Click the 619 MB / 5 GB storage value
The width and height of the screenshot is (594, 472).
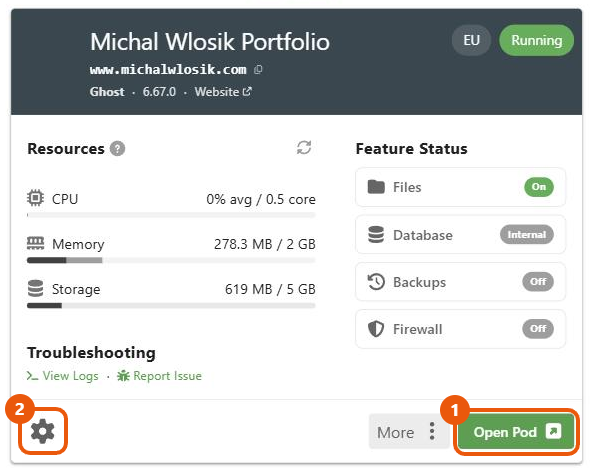coord(270,289)
